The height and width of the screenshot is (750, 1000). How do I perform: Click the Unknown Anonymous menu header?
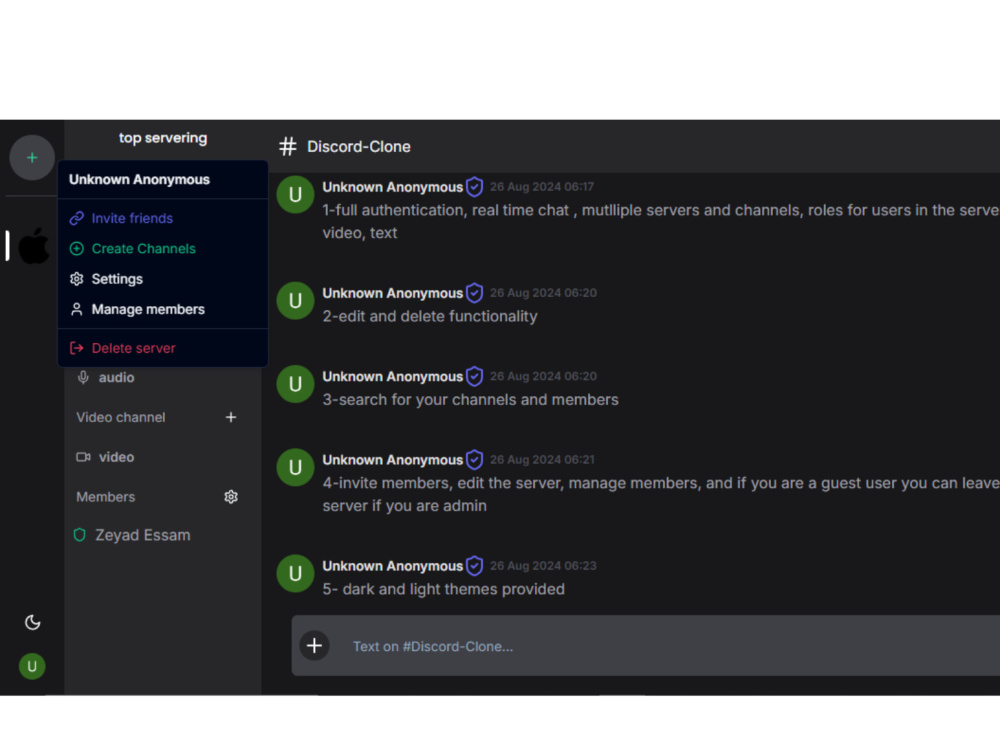click(x=139, y=180)
